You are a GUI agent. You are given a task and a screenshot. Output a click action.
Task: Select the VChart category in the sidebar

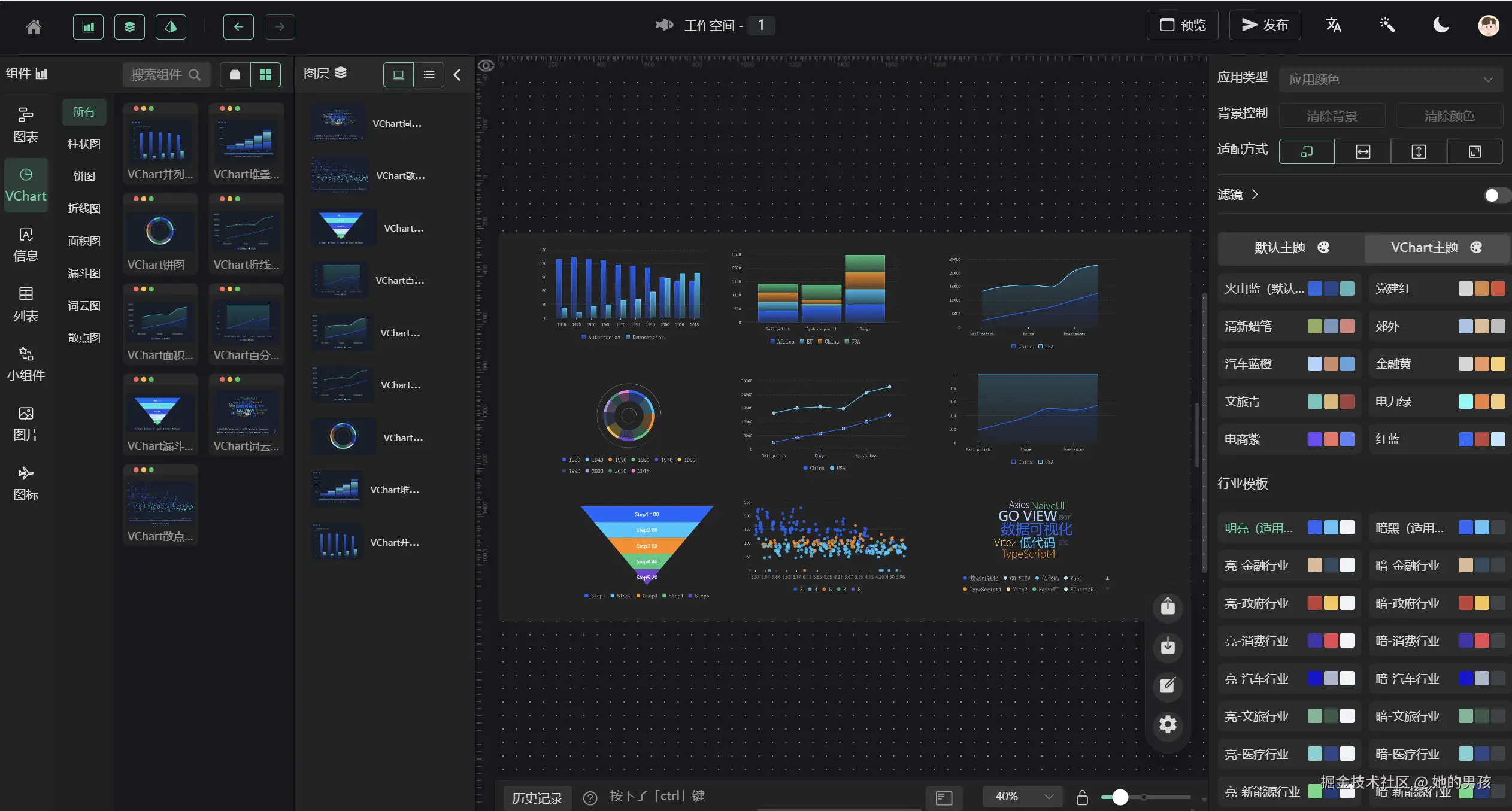pos(26,185)
